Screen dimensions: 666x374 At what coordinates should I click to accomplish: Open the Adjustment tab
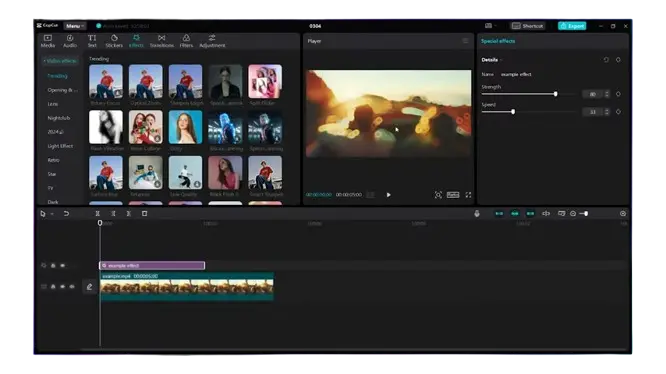coord(212,41)
